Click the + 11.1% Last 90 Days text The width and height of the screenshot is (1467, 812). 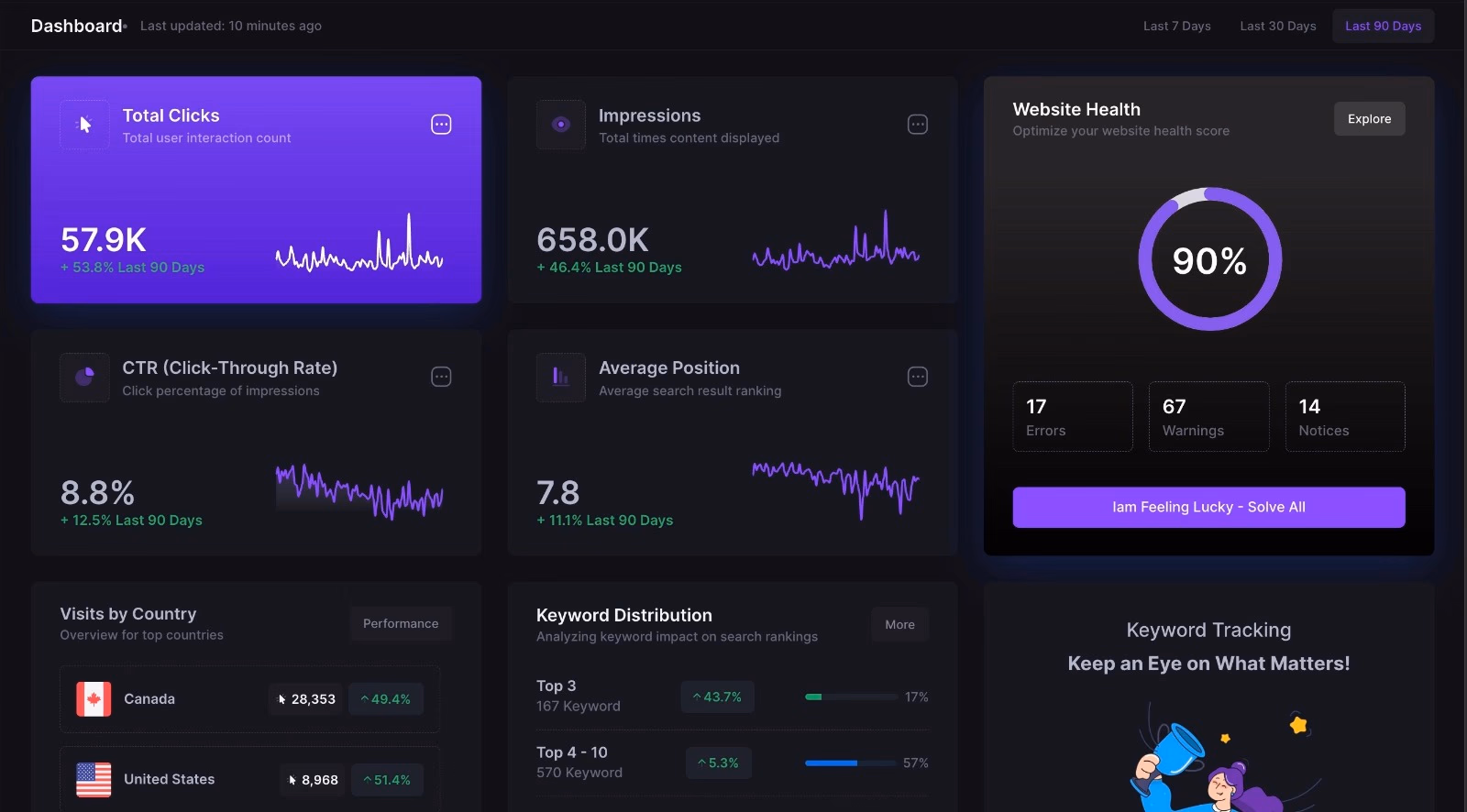(604, 521)
